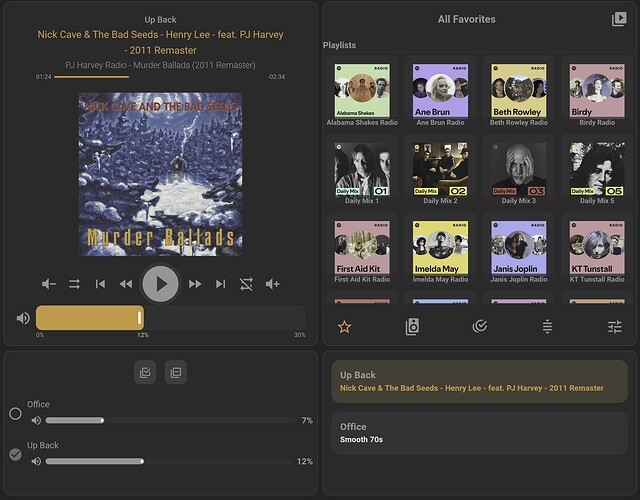This screenshot has width=640, height=500.
Task: Click the volume up speaker icon
Action: 272,284
